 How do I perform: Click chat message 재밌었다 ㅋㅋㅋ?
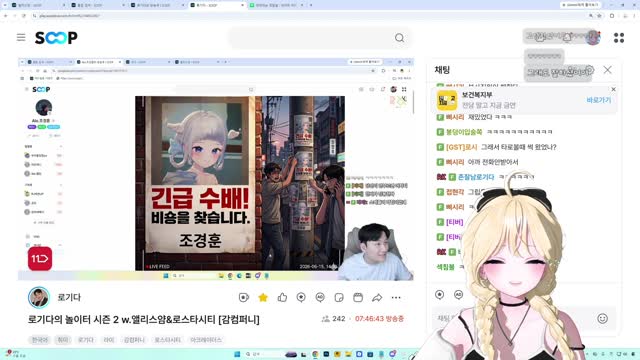490,117
